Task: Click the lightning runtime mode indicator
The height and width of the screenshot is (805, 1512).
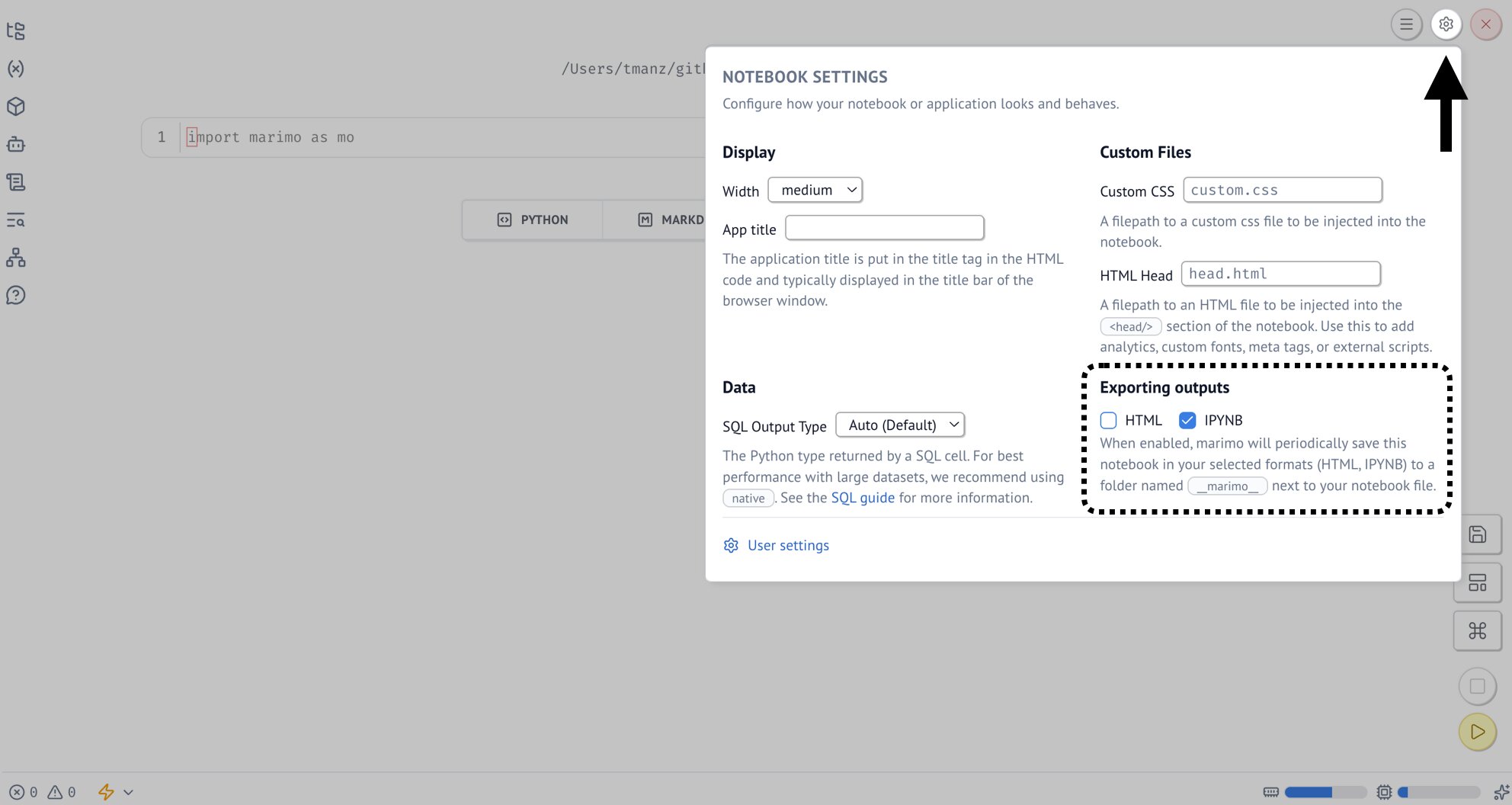Action: pos(106,792)
